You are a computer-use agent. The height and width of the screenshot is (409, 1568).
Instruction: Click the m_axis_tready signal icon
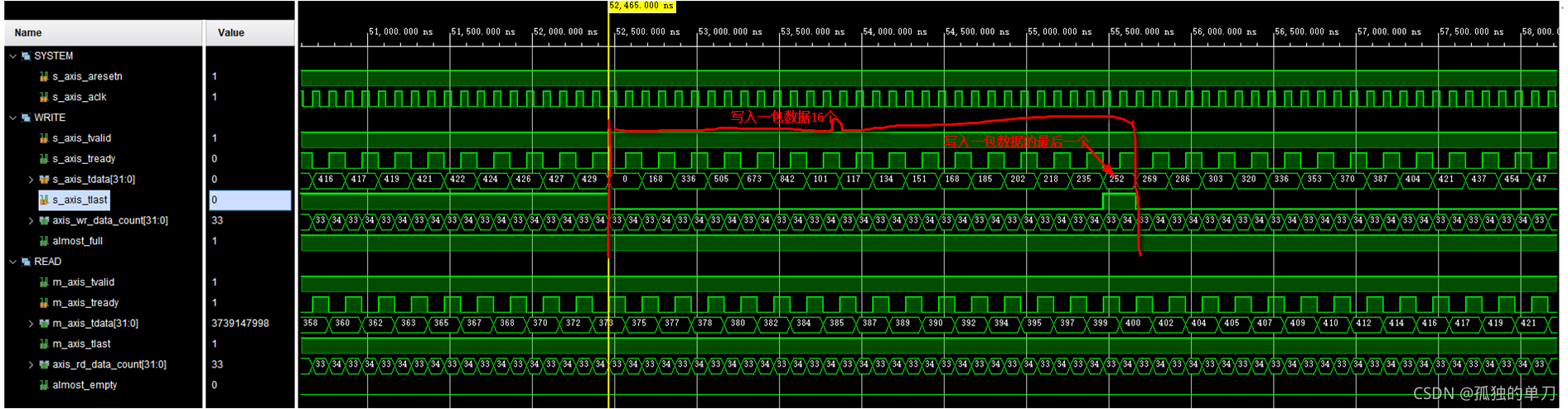[44, 303]
